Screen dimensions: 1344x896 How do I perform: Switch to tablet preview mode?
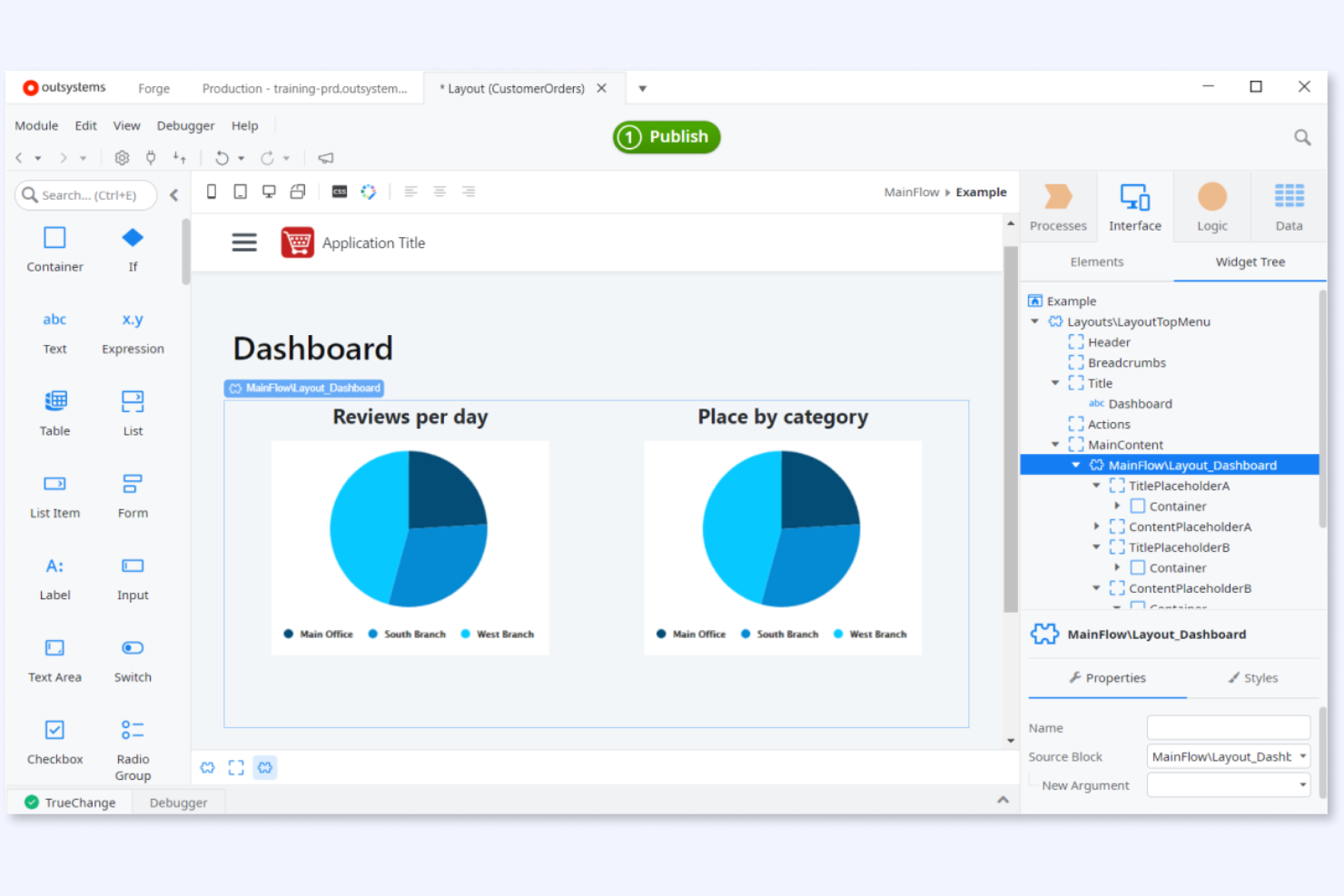(x=240, y=191)
